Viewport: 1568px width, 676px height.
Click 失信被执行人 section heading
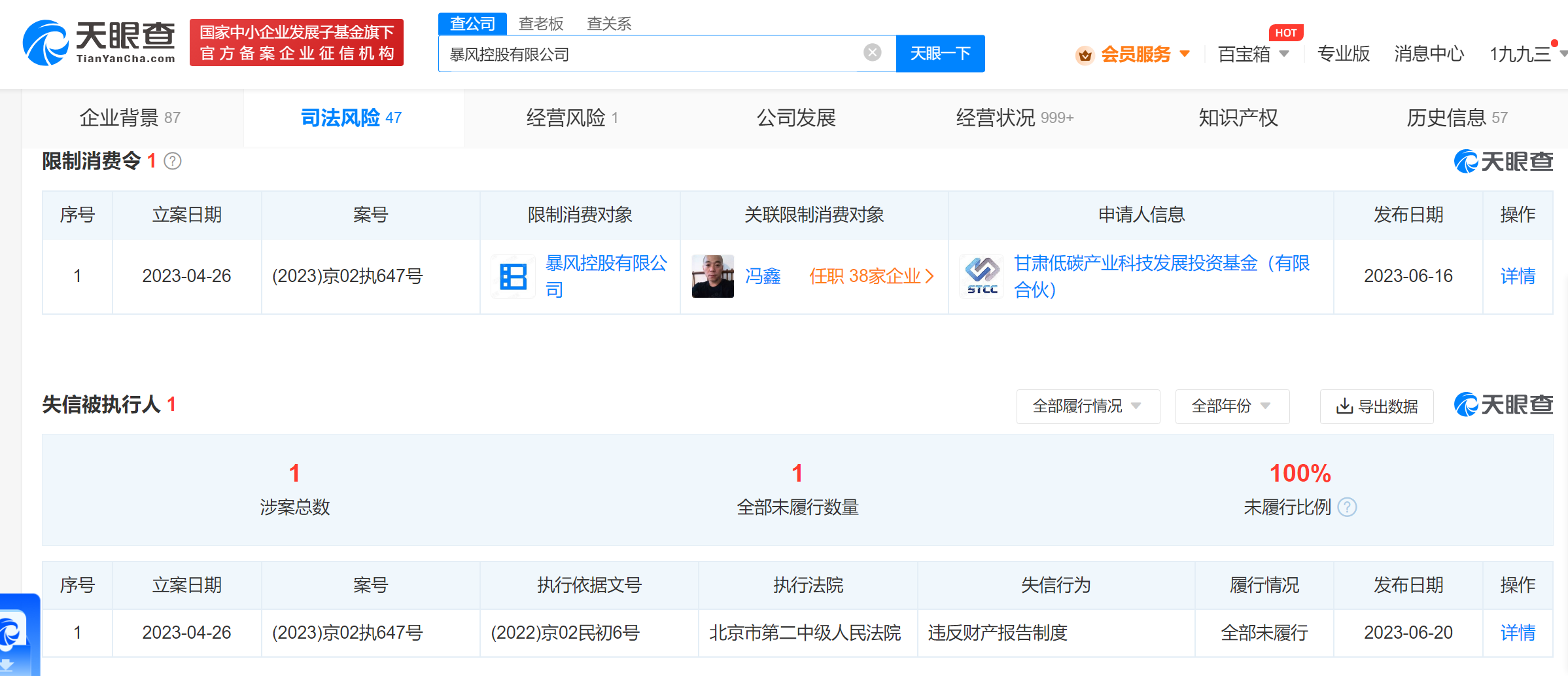tap(101, 404)
